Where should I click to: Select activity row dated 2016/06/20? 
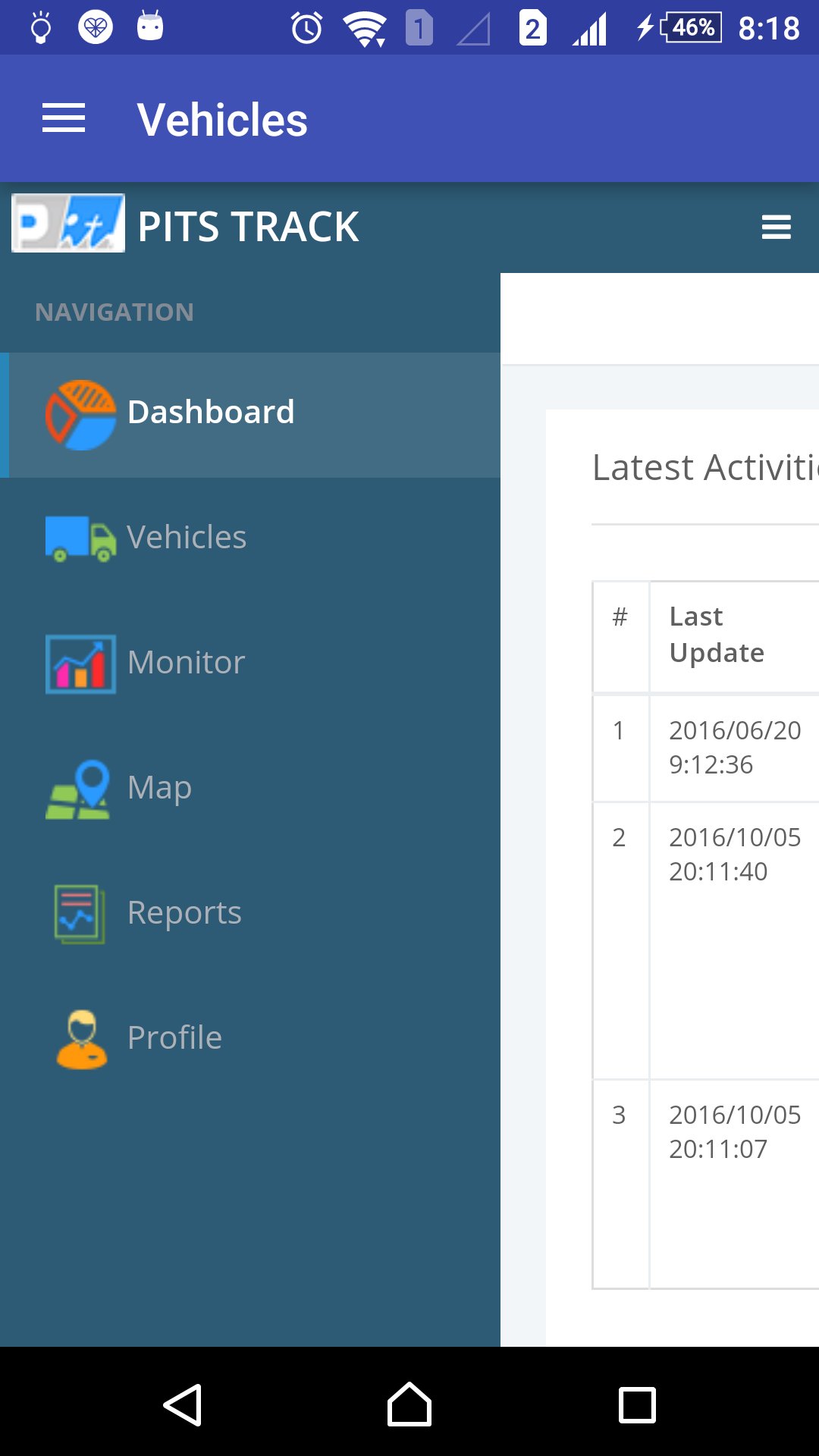coord(734,747)
